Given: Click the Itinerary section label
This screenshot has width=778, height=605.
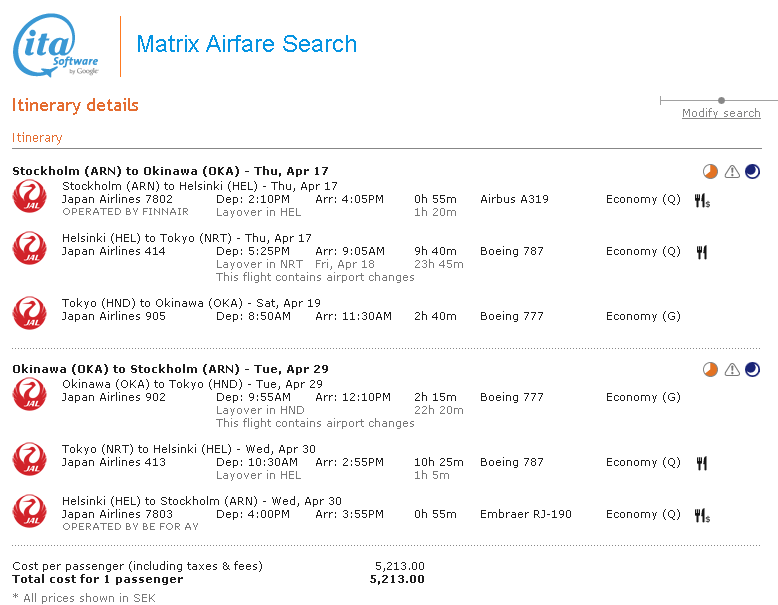Looking at the screenshot, I should click(37, 138).
